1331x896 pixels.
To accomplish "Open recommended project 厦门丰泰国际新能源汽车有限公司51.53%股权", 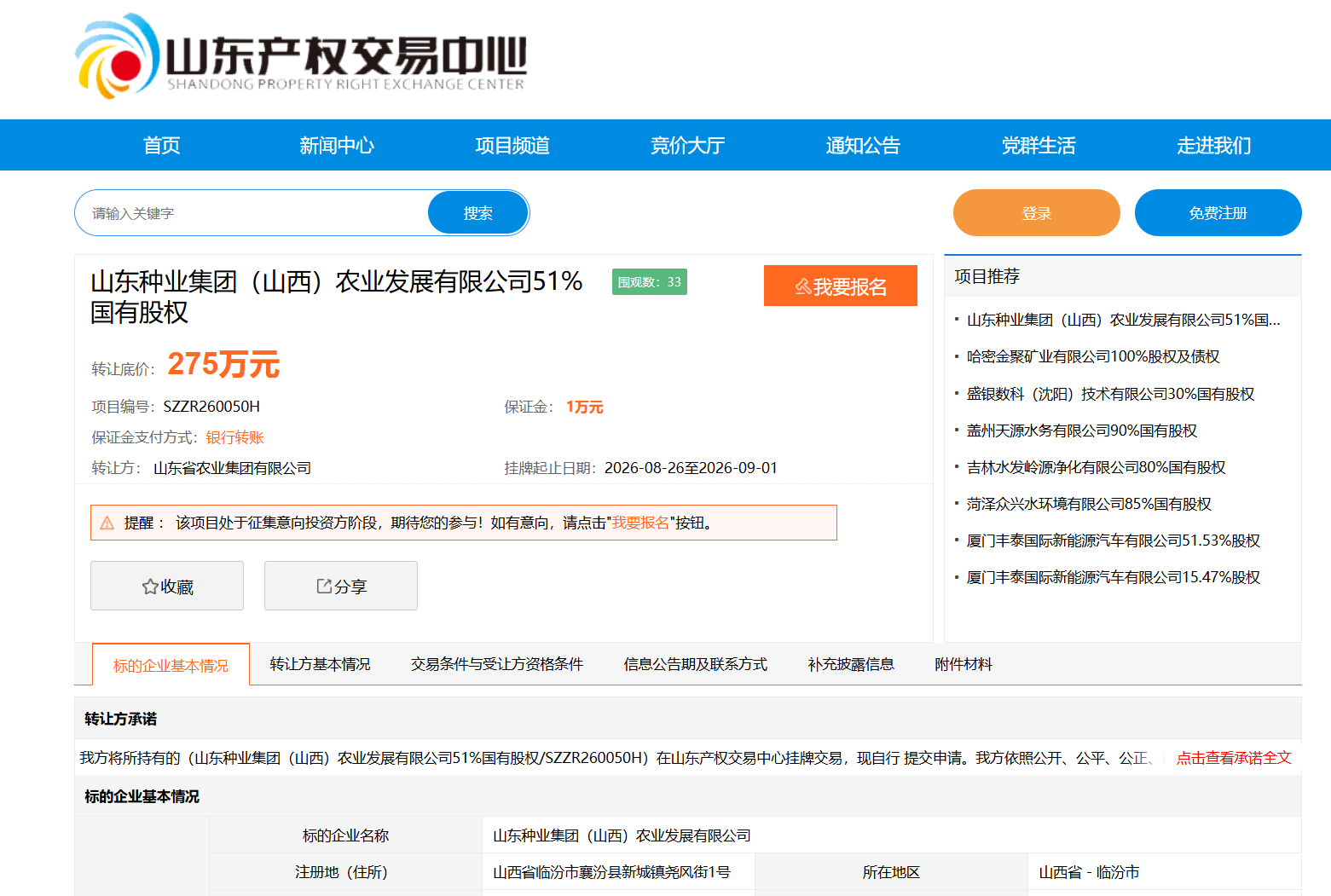I will tap(1114, 540).
